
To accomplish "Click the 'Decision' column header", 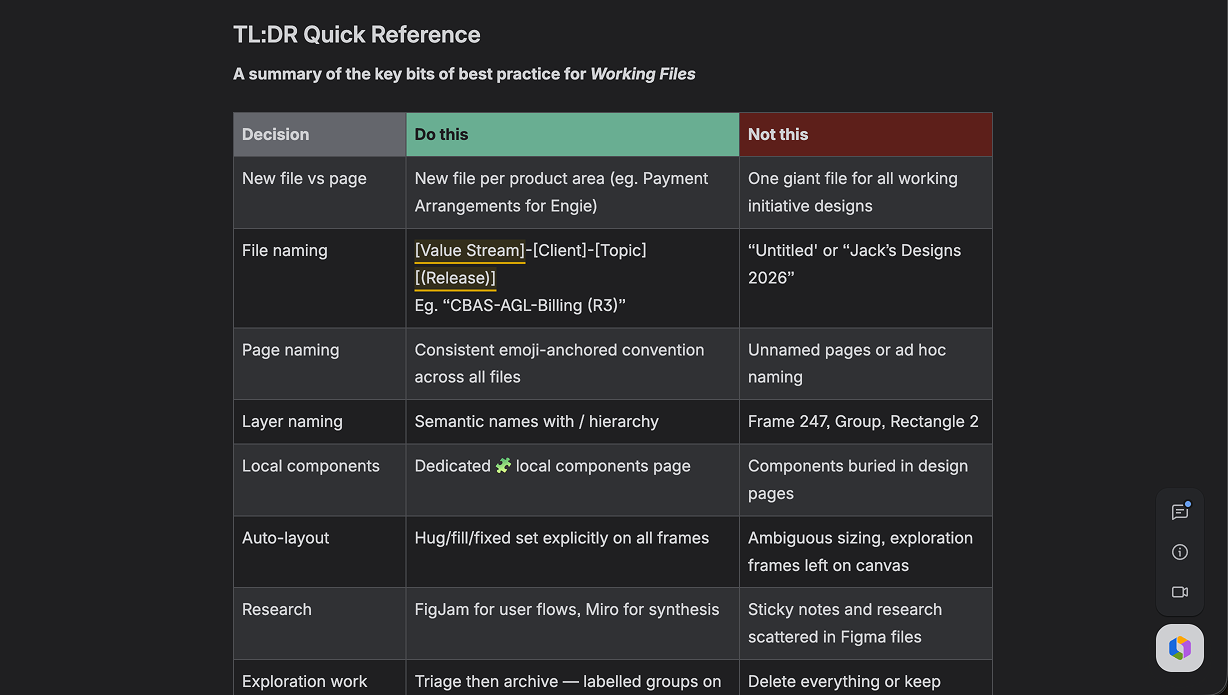I will pyautogui.click(x=320, y=134).
